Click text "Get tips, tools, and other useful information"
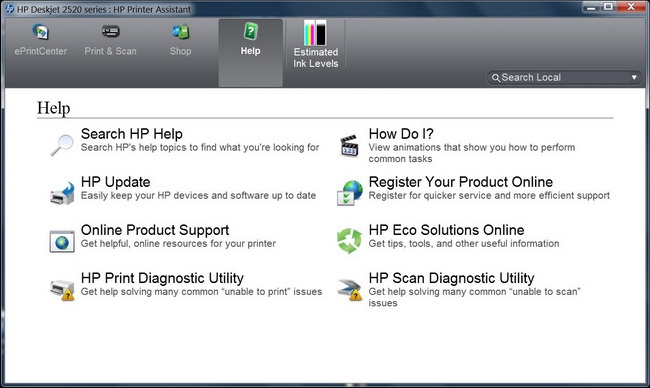 click(464, 244)
